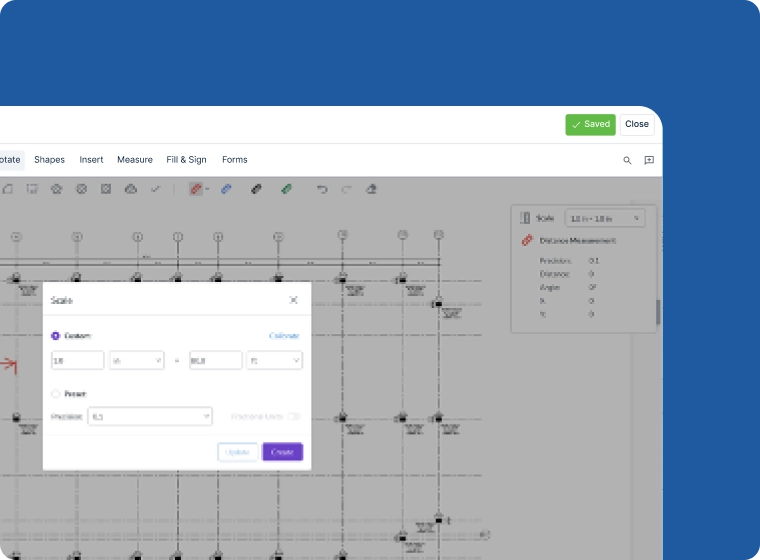Open the Scale dropdown in measurement panel
Image resolution: width=760 pixels, height=560 pixels.
click(605, 218)
